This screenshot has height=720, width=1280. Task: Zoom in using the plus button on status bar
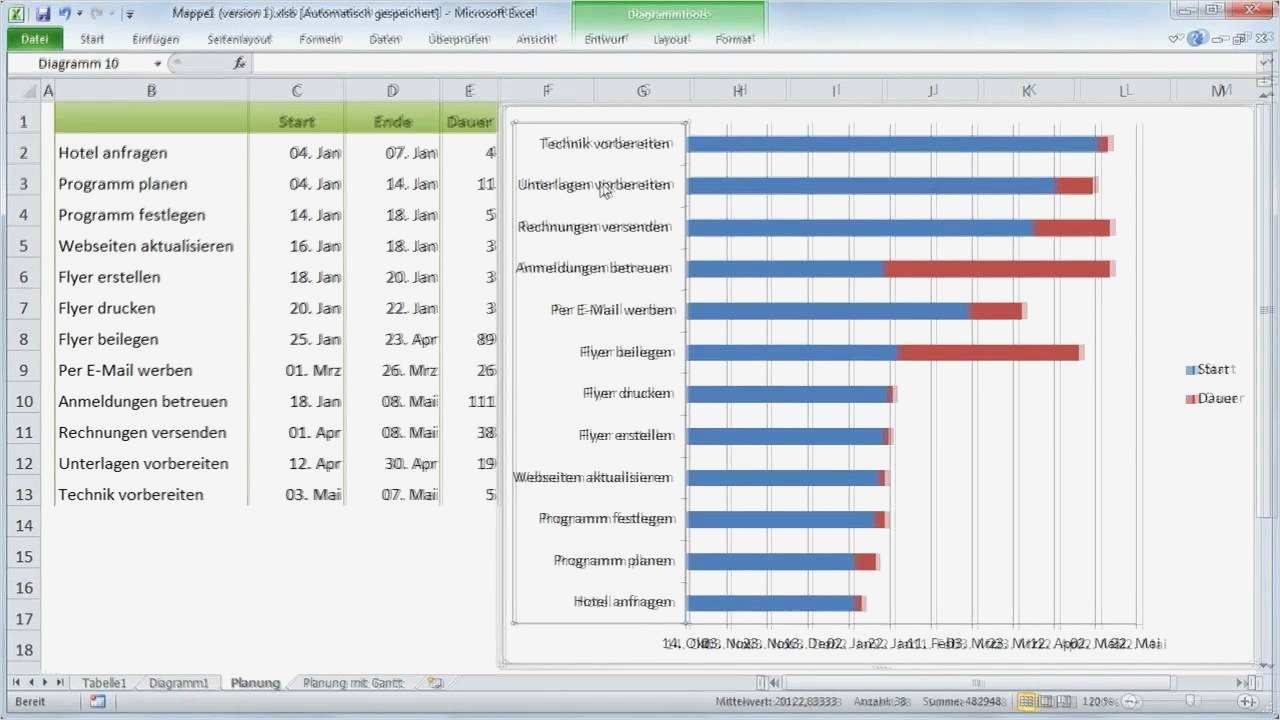[1248, 700]
